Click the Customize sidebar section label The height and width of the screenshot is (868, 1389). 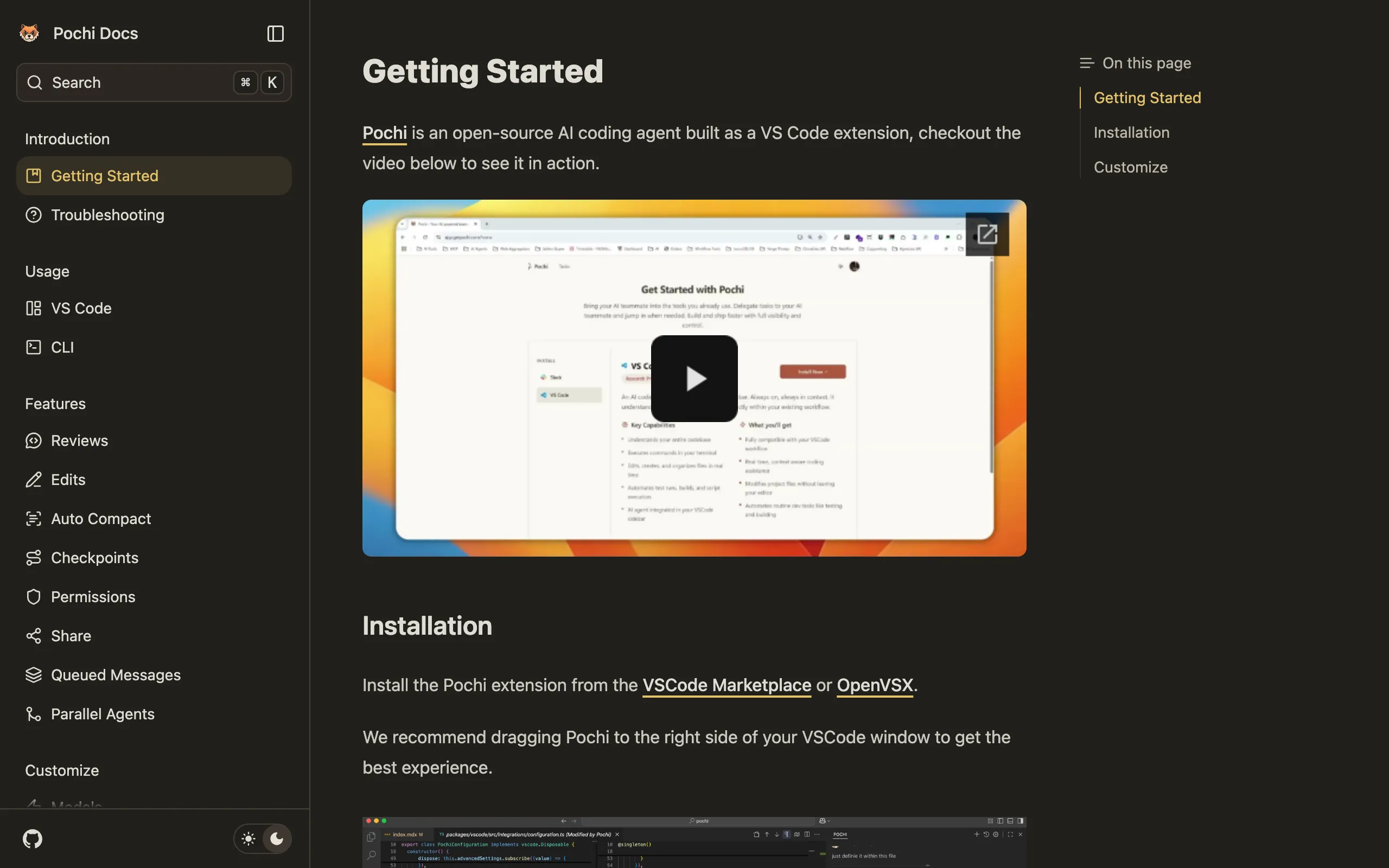[62, 770]
